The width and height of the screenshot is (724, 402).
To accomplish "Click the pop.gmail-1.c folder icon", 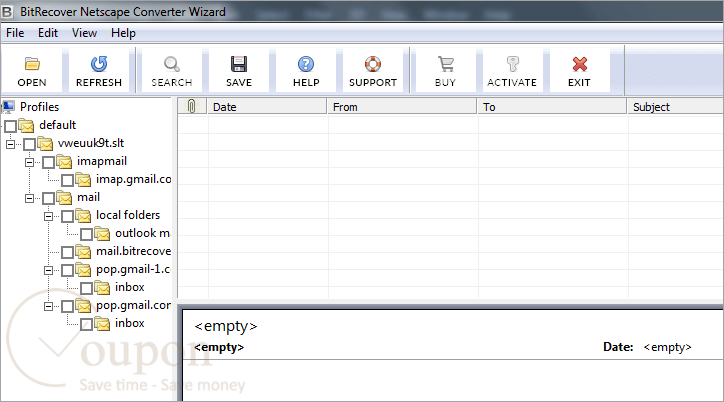I will 83,270.
